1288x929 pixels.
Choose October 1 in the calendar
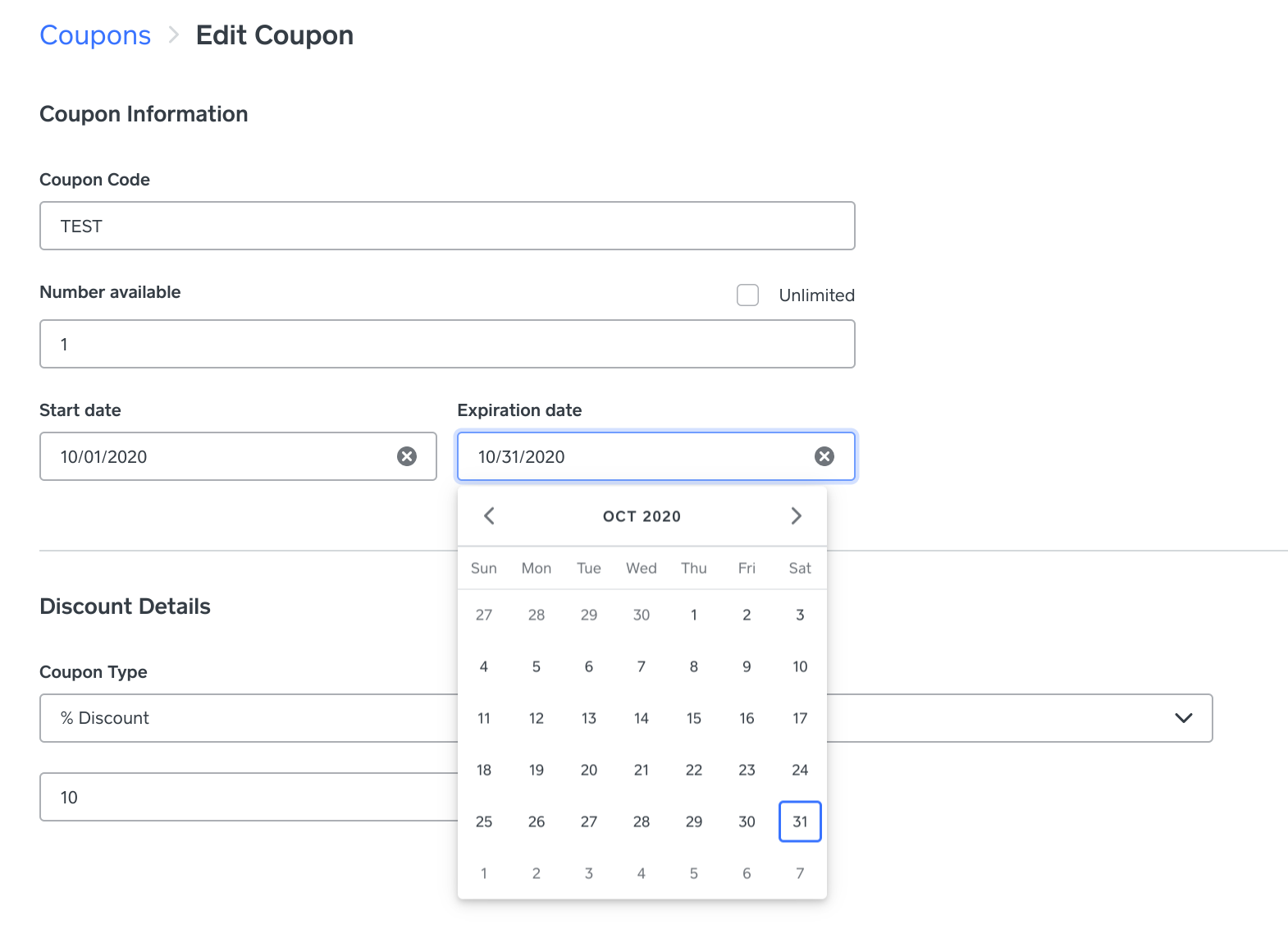pyautogui.click(x=694, y=615)
